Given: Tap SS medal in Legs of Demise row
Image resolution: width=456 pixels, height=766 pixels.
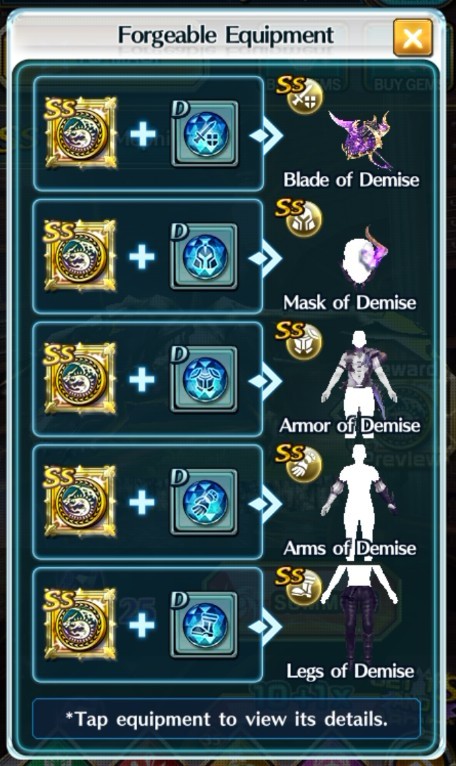Looking at the screenshot, I should pos(81,624).
